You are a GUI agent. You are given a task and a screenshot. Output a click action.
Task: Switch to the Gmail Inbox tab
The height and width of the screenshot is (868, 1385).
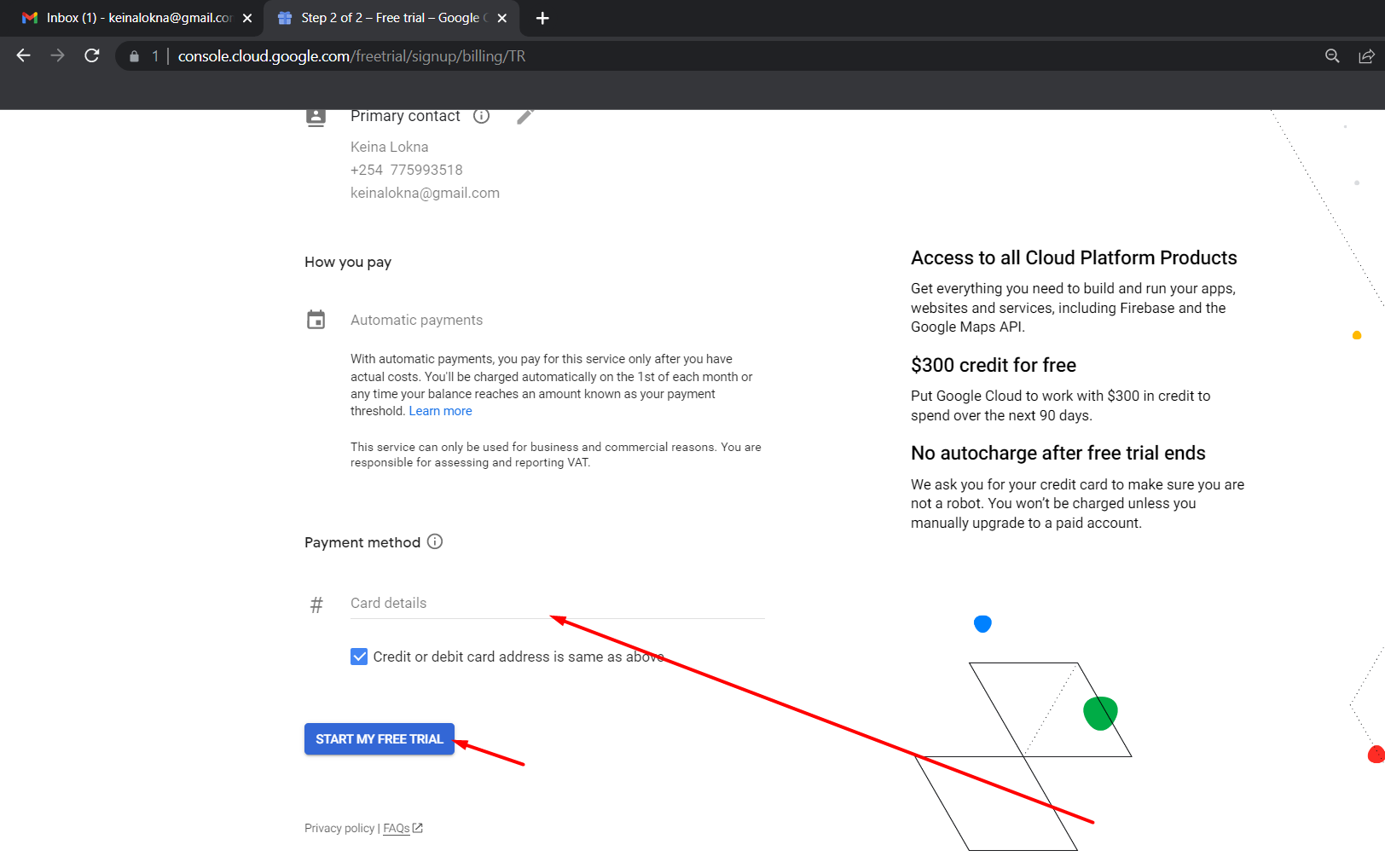[132, 18]
